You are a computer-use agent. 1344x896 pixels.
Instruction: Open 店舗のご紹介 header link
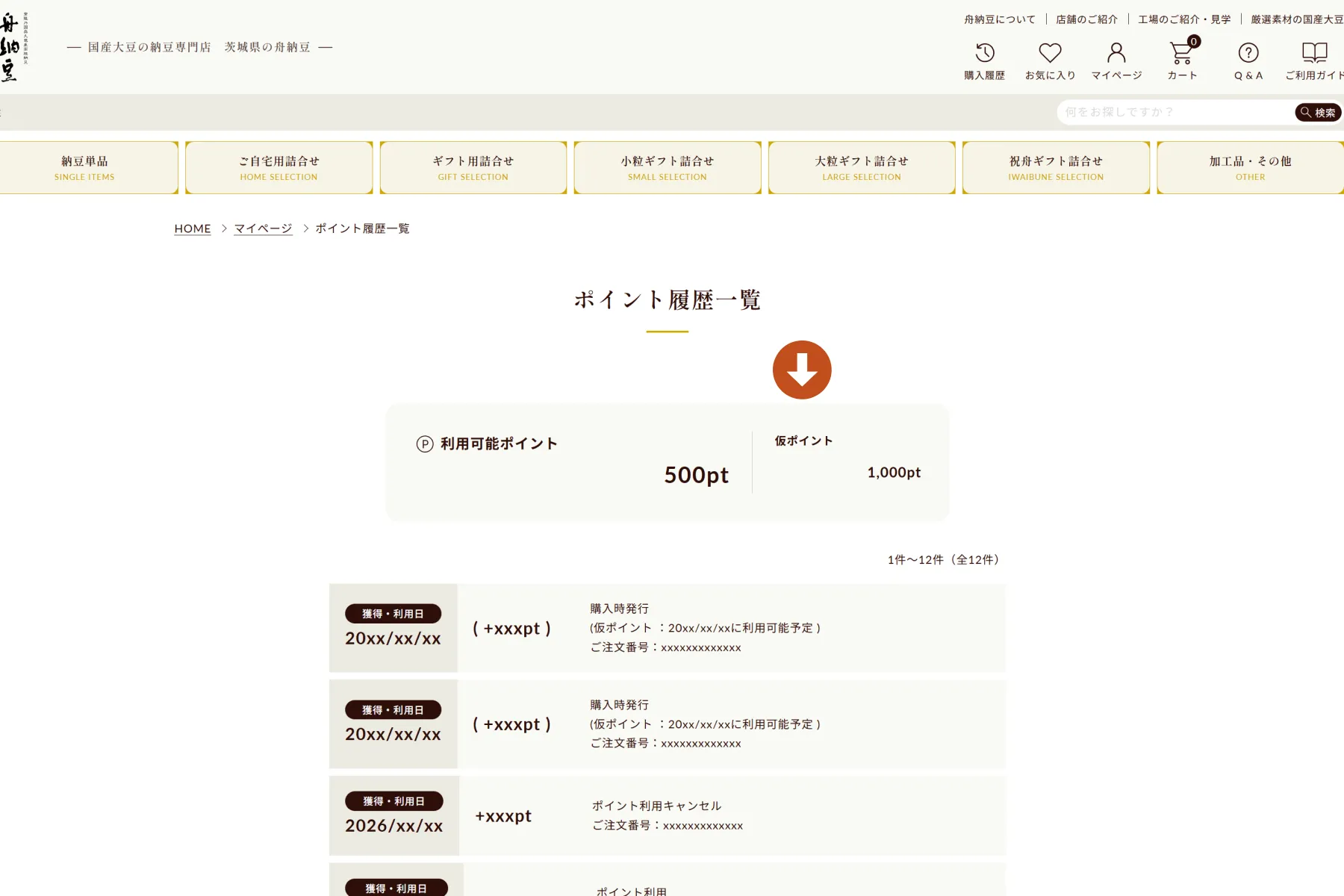[x=1086, y=19]
